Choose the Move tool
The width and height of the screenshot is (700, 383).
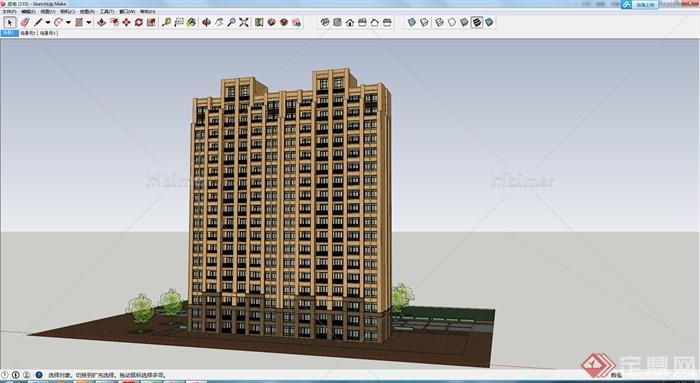coord(126,22)
